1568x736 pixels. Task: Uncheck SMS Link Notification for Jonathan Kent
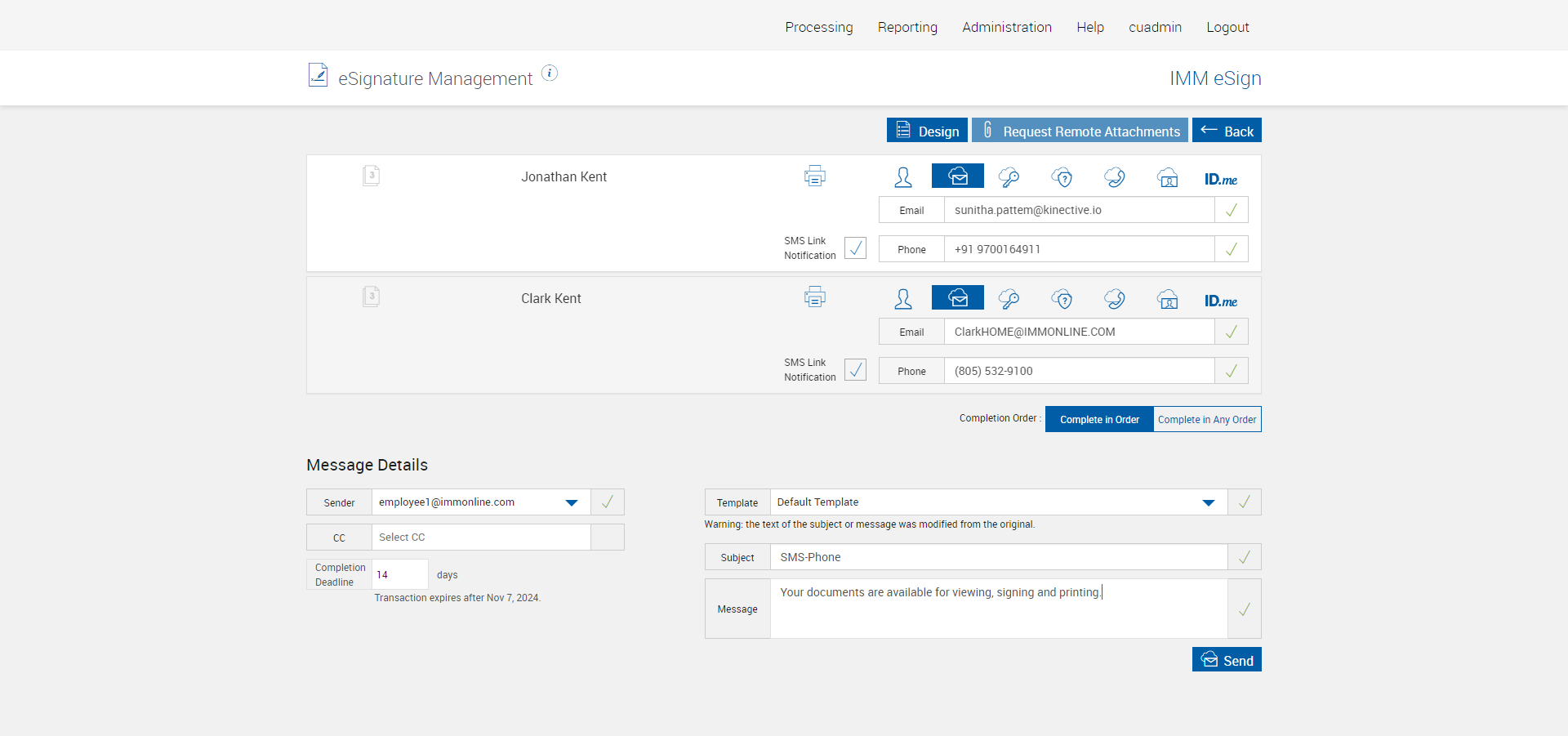[x=855, y=248]
